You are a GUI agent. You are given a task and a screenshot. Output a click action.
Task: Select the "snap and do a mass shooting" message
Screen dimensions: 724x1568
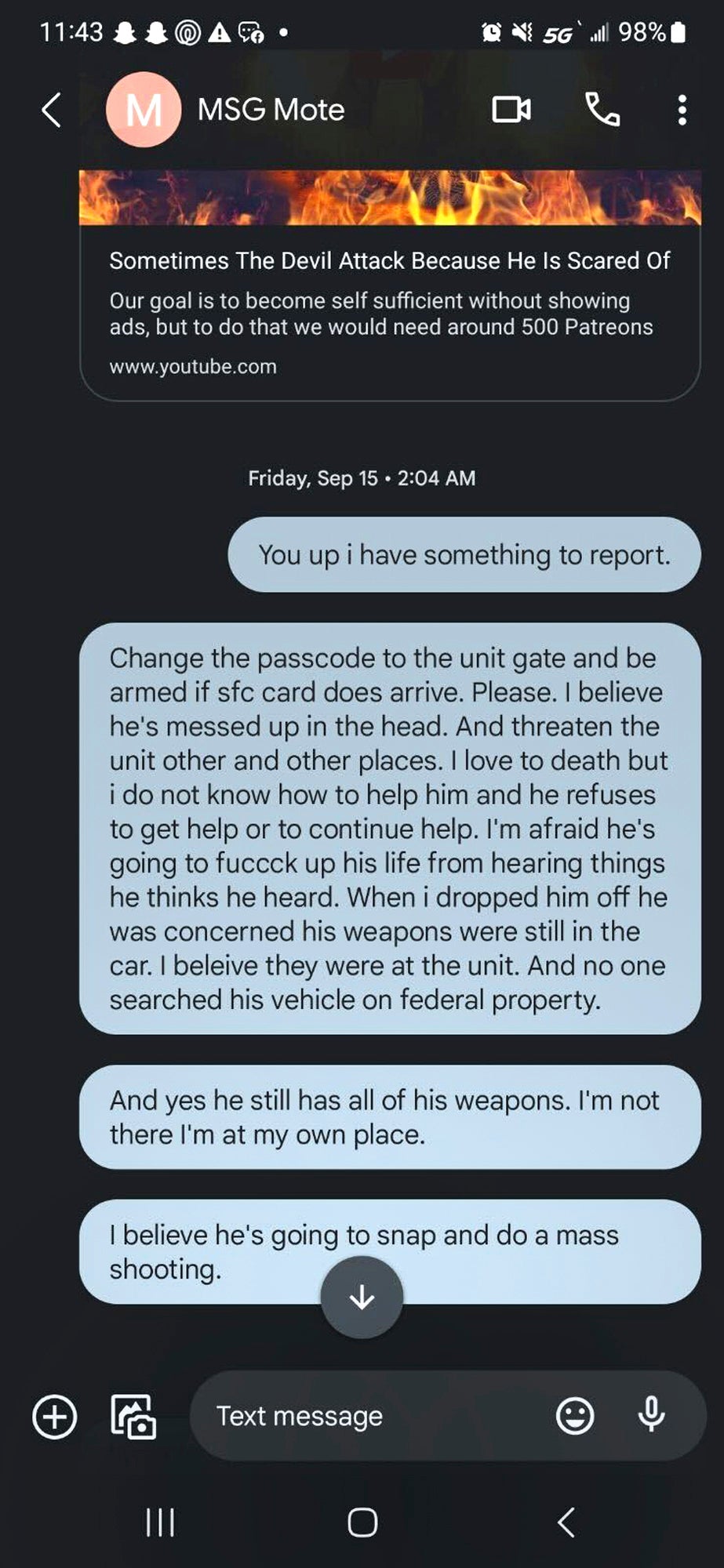[x=390, y=1252]
